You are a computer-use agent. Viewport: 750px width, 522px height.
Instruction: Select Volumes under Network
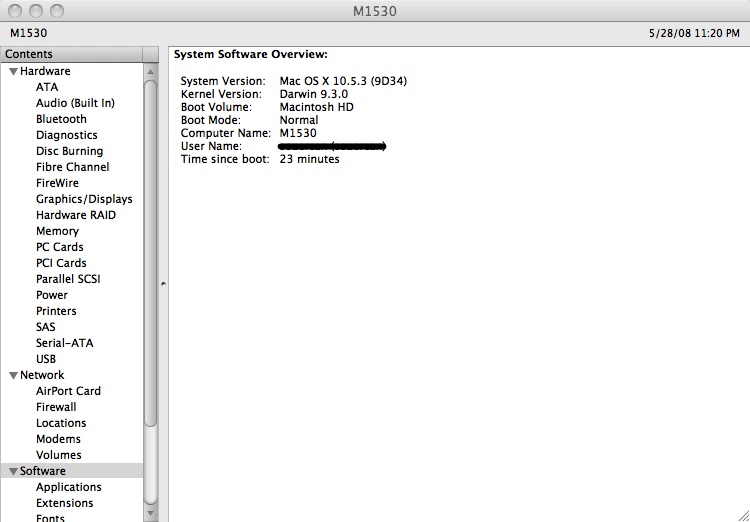pos(58,455)
